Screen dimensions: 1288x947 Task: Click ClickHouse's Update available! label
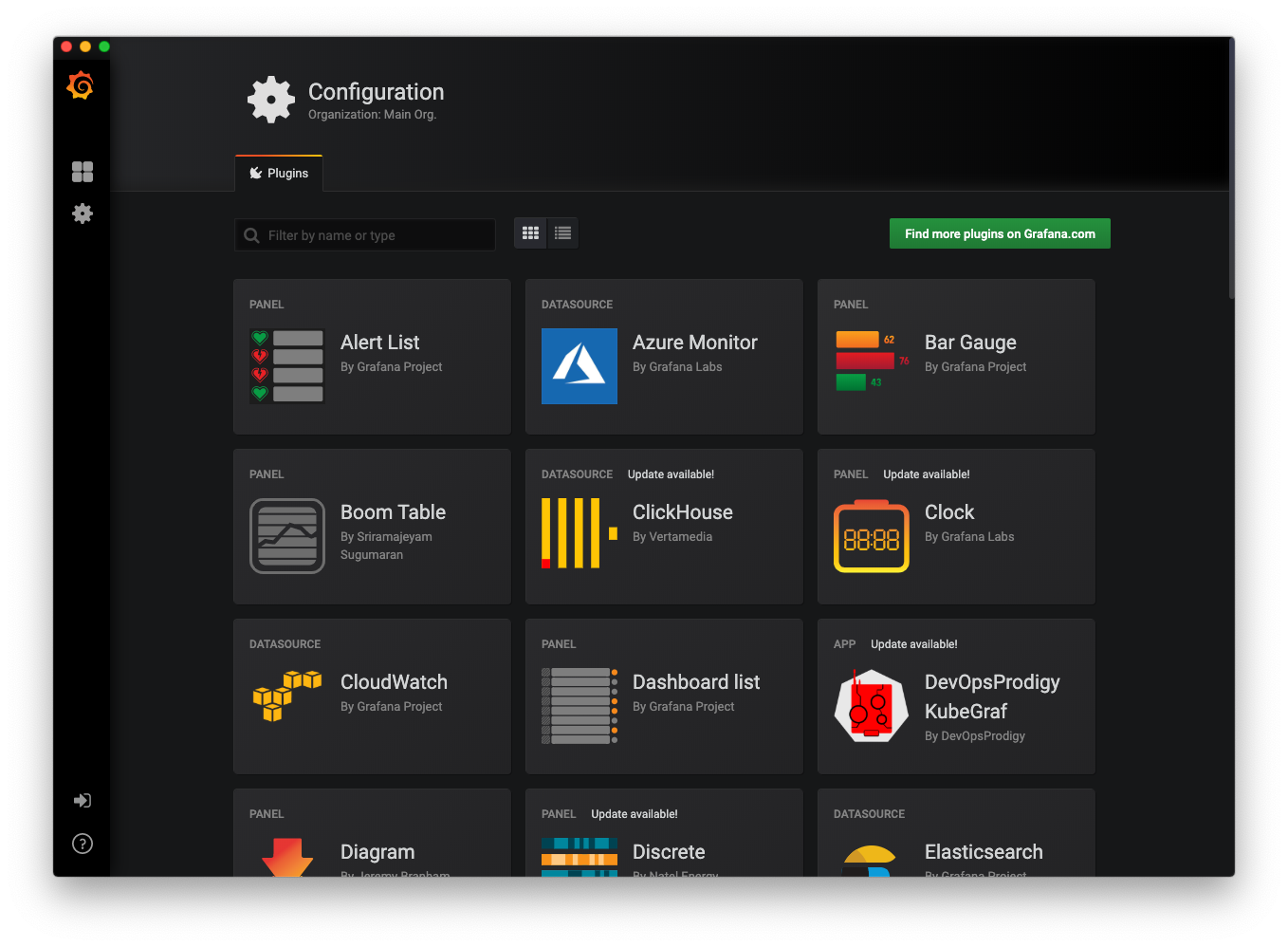click(x=671, y=474)
